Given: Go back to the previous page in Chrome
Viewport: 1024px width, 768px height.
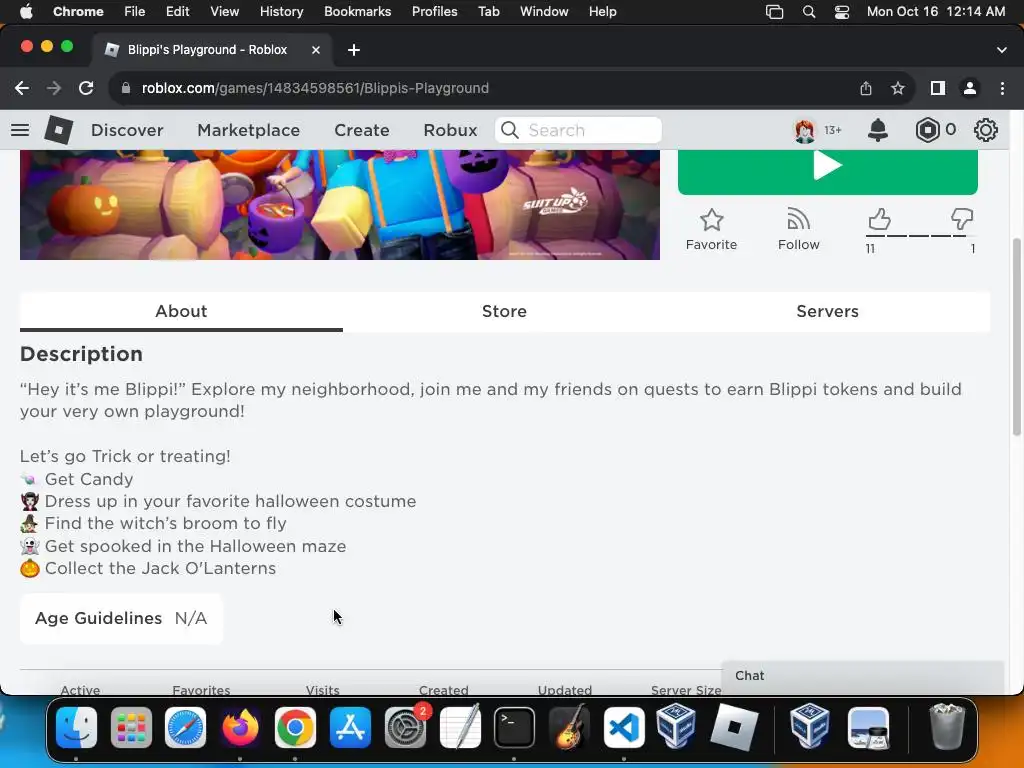Looking at the screenshot, I should pos(22,88).
